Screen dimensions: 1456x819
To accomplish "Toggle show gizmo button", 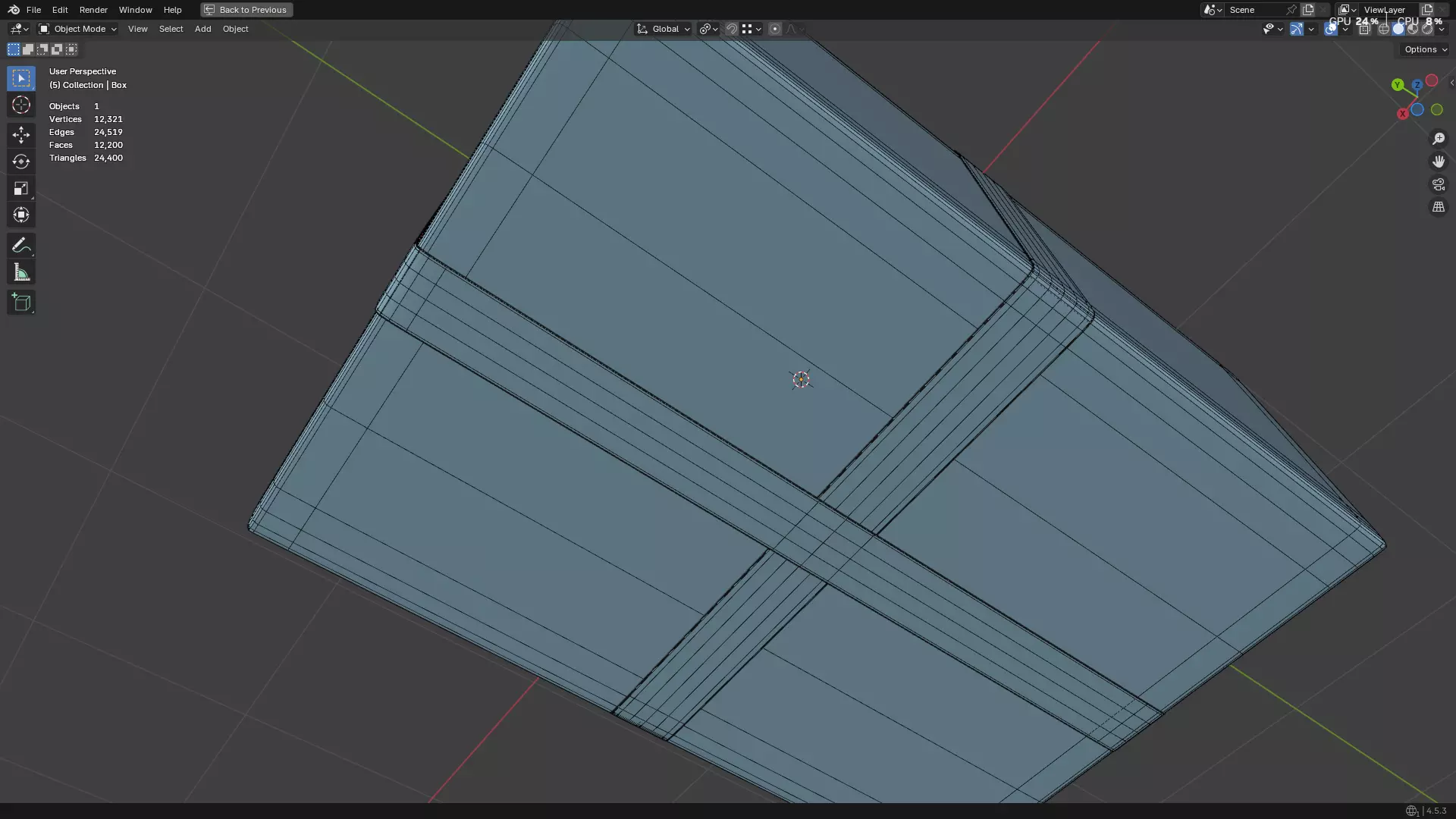I will 1297,29.
